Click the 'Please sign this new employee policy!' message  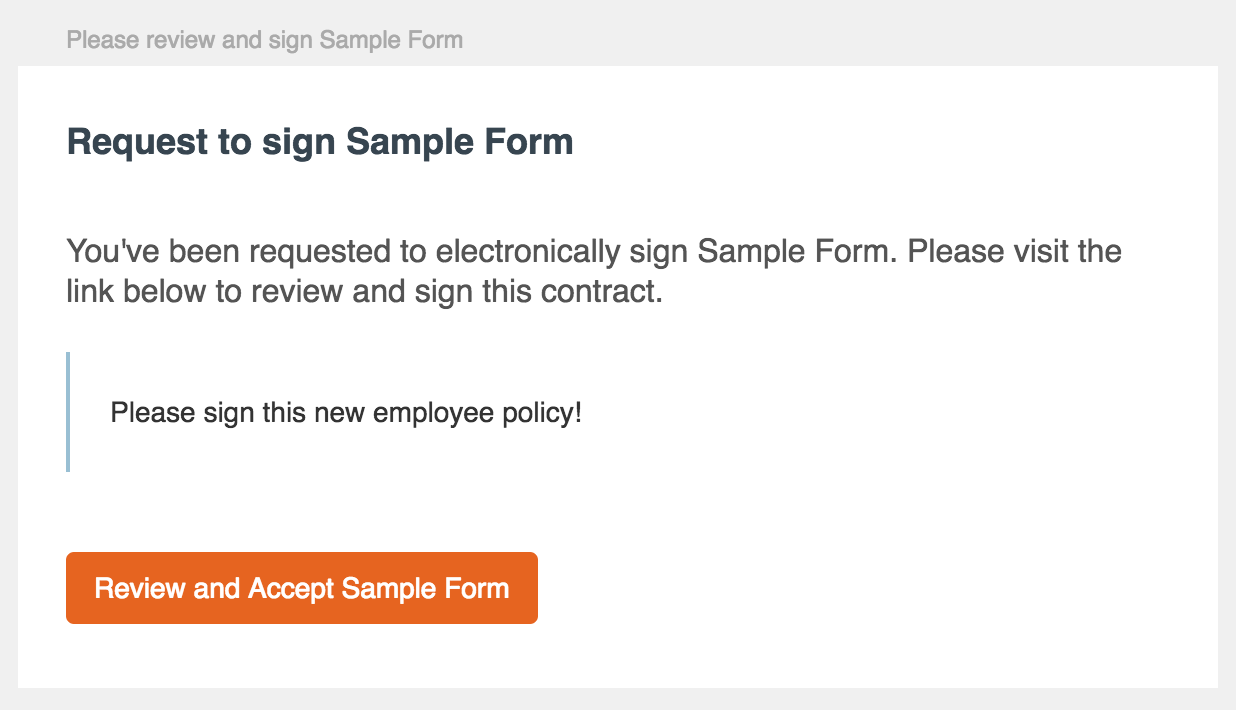tap(346, 412)
